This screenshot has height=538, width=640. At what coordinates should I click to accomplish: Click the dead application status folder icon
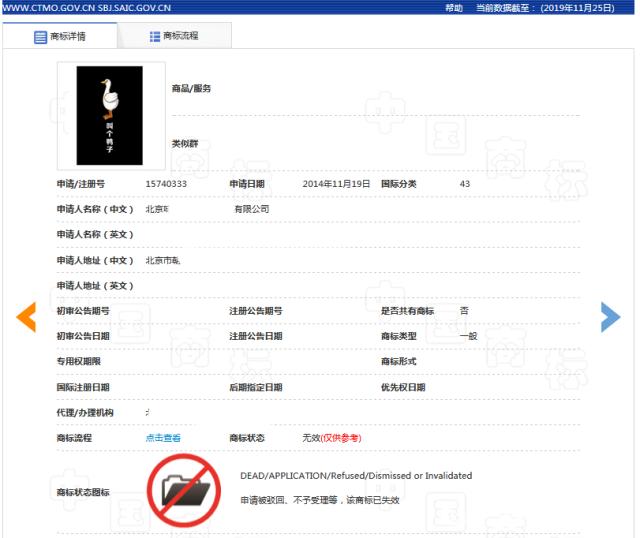[x=184, y=490]
